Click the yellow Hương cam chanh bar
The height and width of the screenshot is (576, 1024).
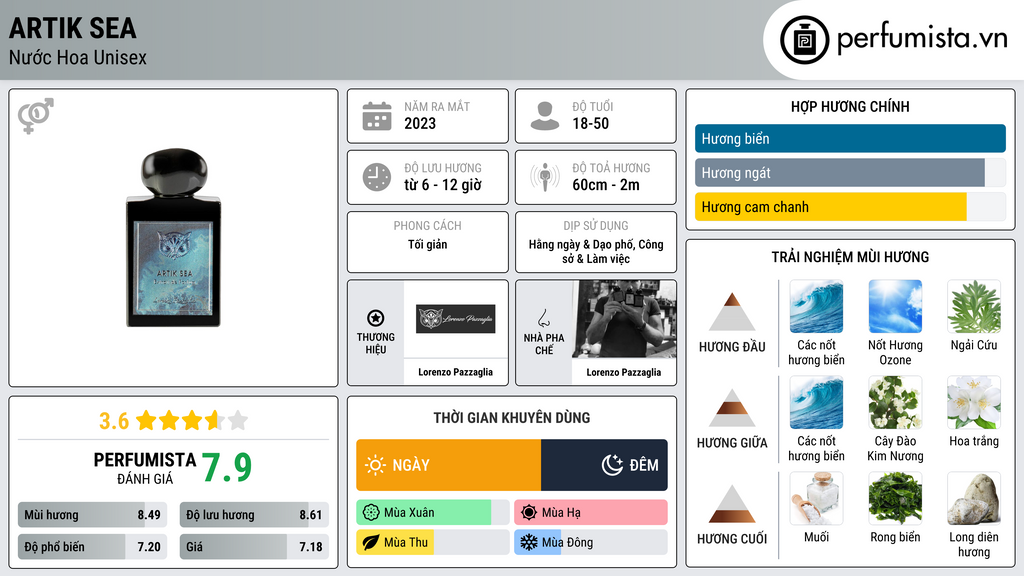tap(831, 207)
